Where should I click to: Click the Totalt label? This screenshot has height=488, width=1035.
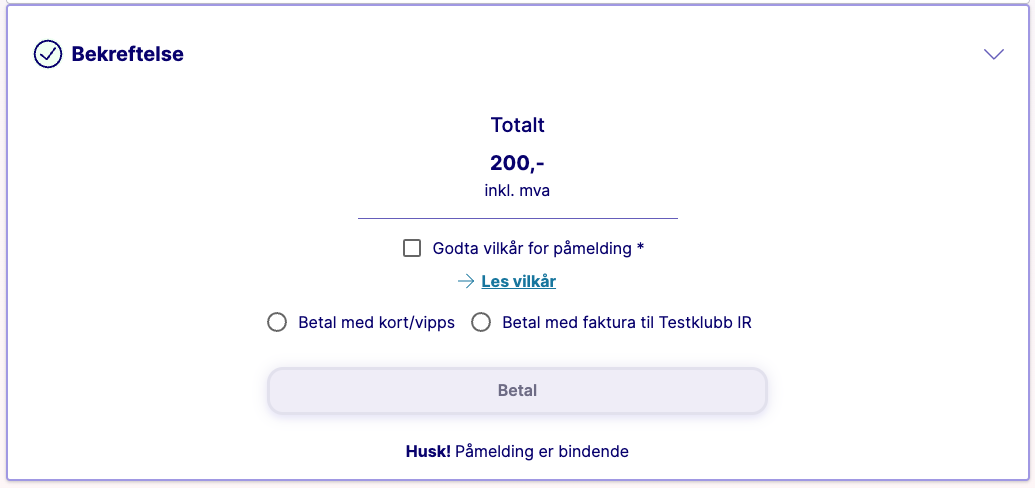click(518, 125)
